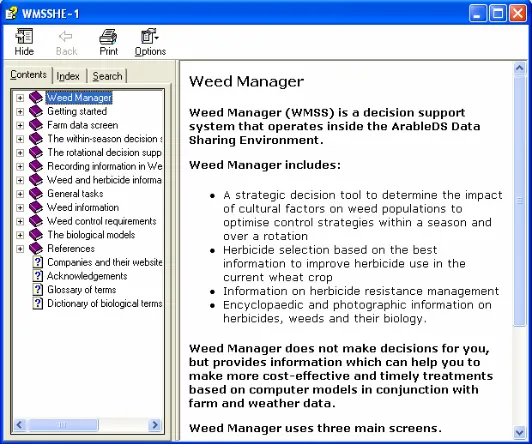Click the book icon beside Recording information
The height and width of the screenshot is (444, 532).
click(36, 166)
